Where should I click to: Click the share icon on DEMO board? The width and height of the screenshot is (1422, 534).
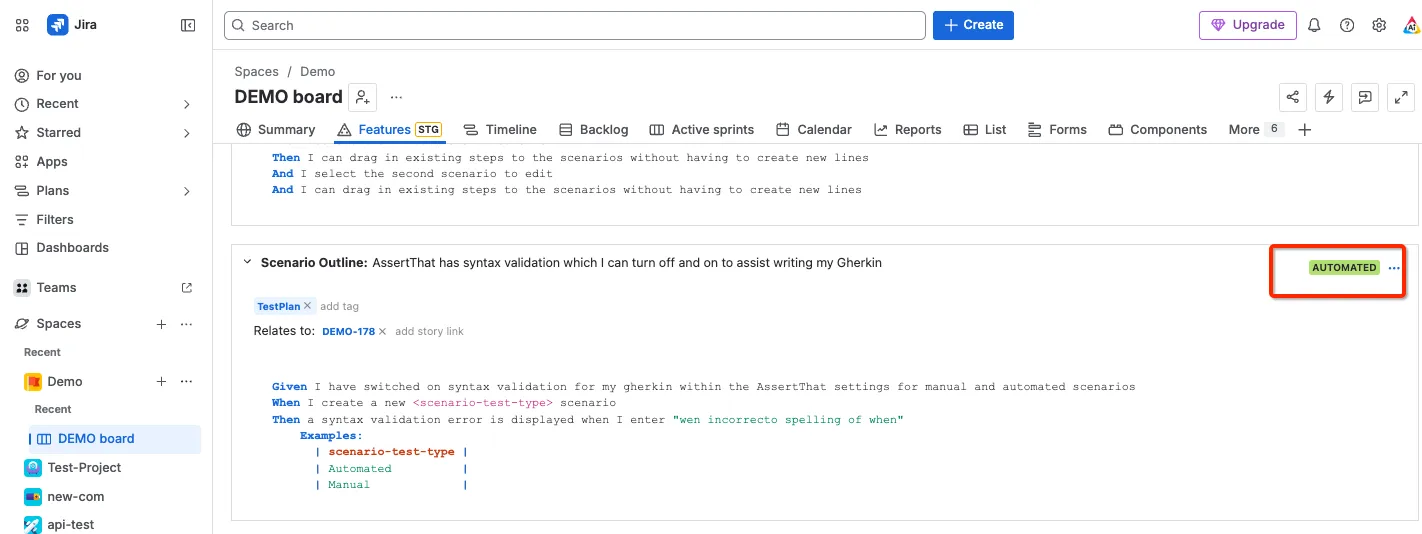[1293, 97]
